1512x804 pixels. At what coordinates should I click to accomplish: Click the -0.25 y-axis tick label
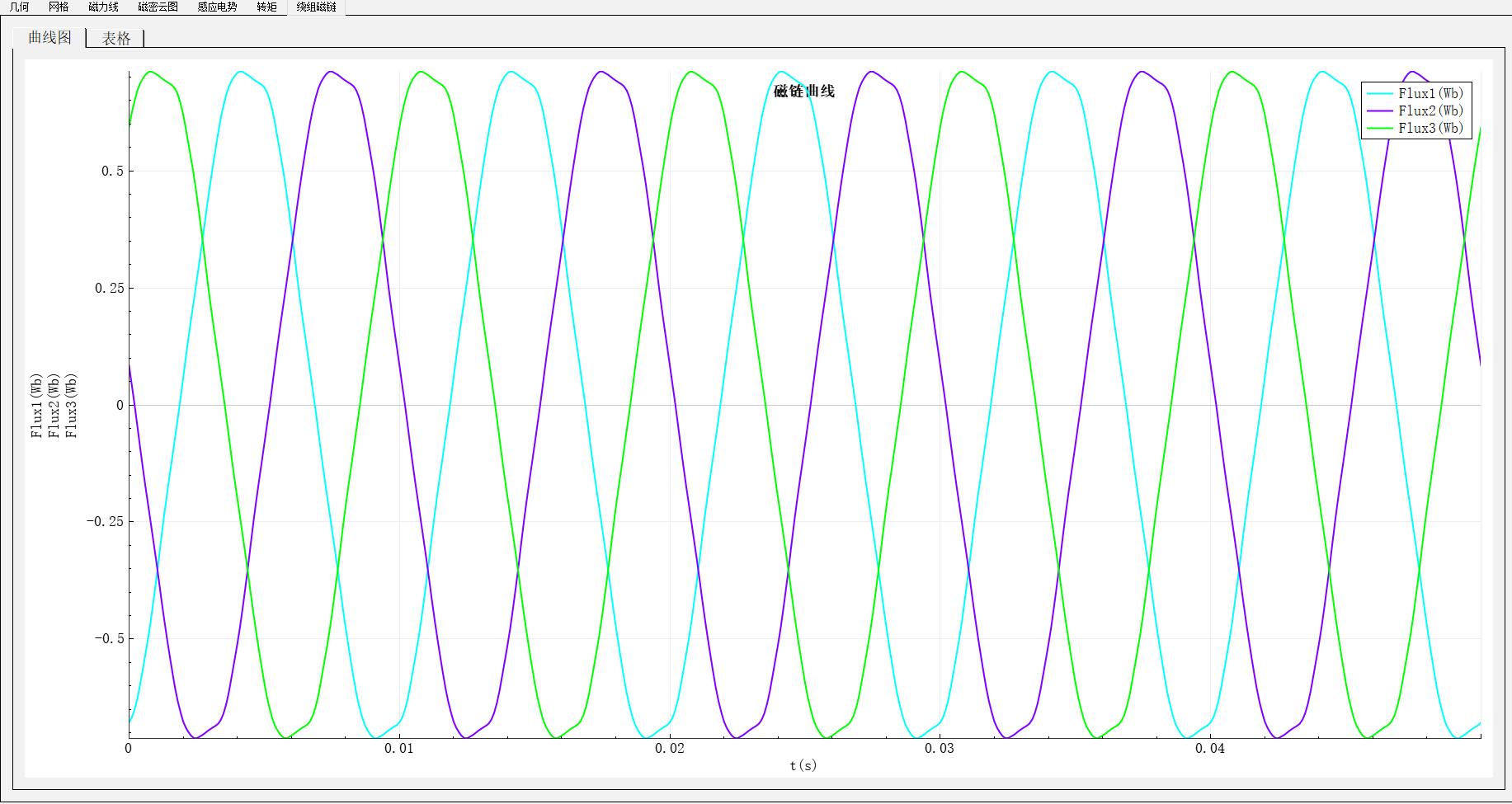[x=105, y=521]
